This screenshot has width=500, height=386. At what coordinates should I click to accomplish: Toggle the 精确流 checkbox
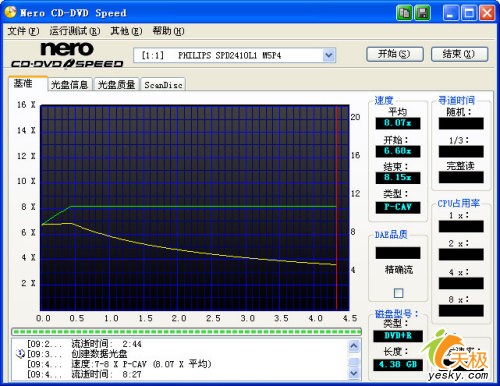[398, 293]
